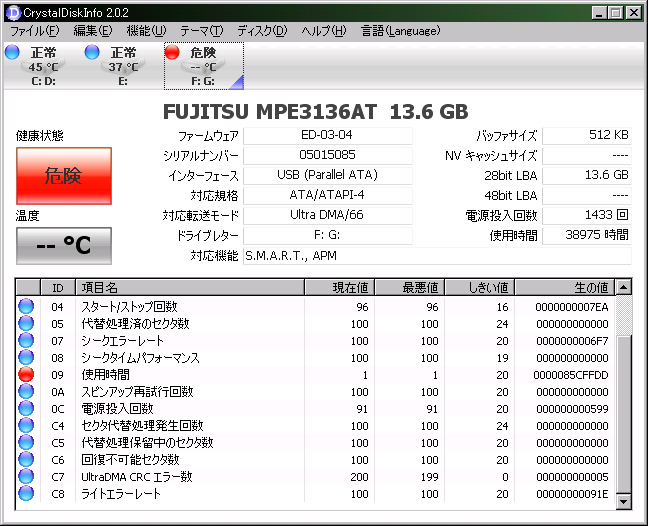Select the スピンアップ再試行回数 attribute row
Image resolution: width=648 pixels, height=526 pixels.
(316, 391)
